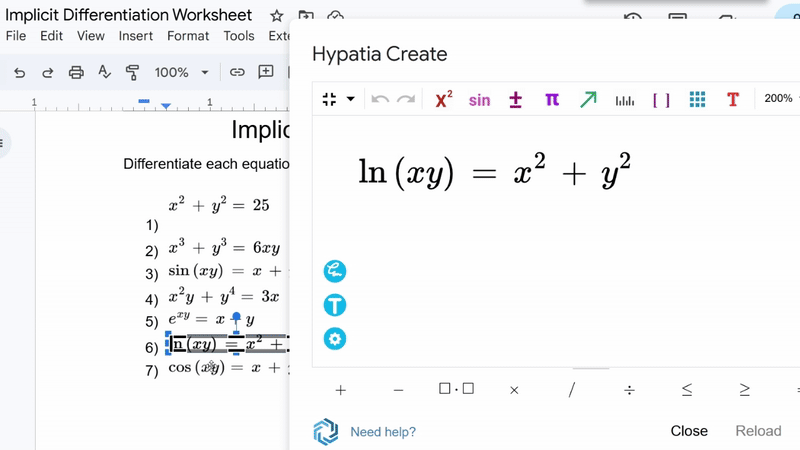Open the purple brackets tool
The height and width of the screenshot is (450, 800).
tap(661, 99)
